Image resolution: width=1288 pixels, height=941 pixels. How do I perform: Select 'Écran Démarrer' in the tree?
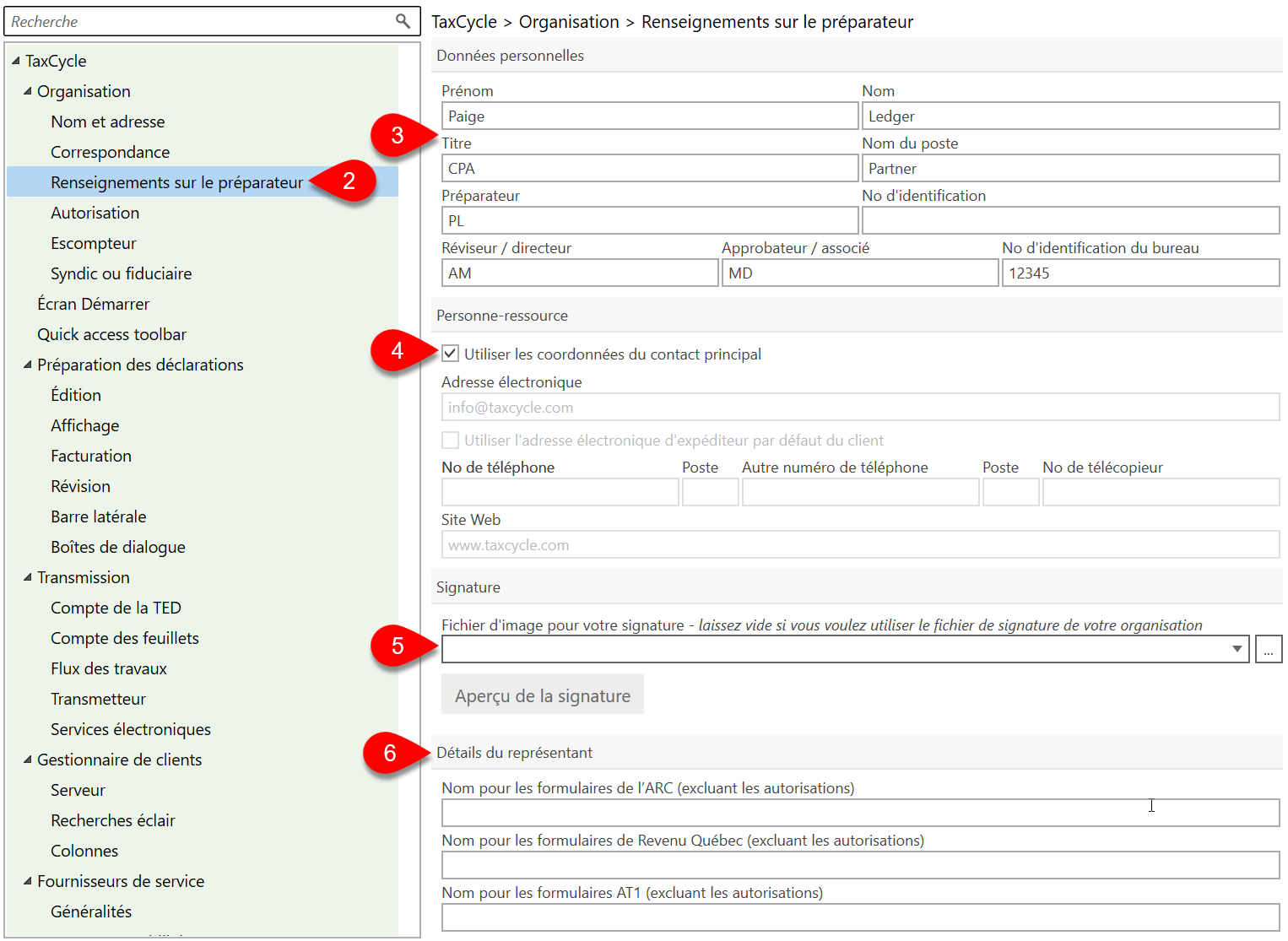tap(94, 304)
